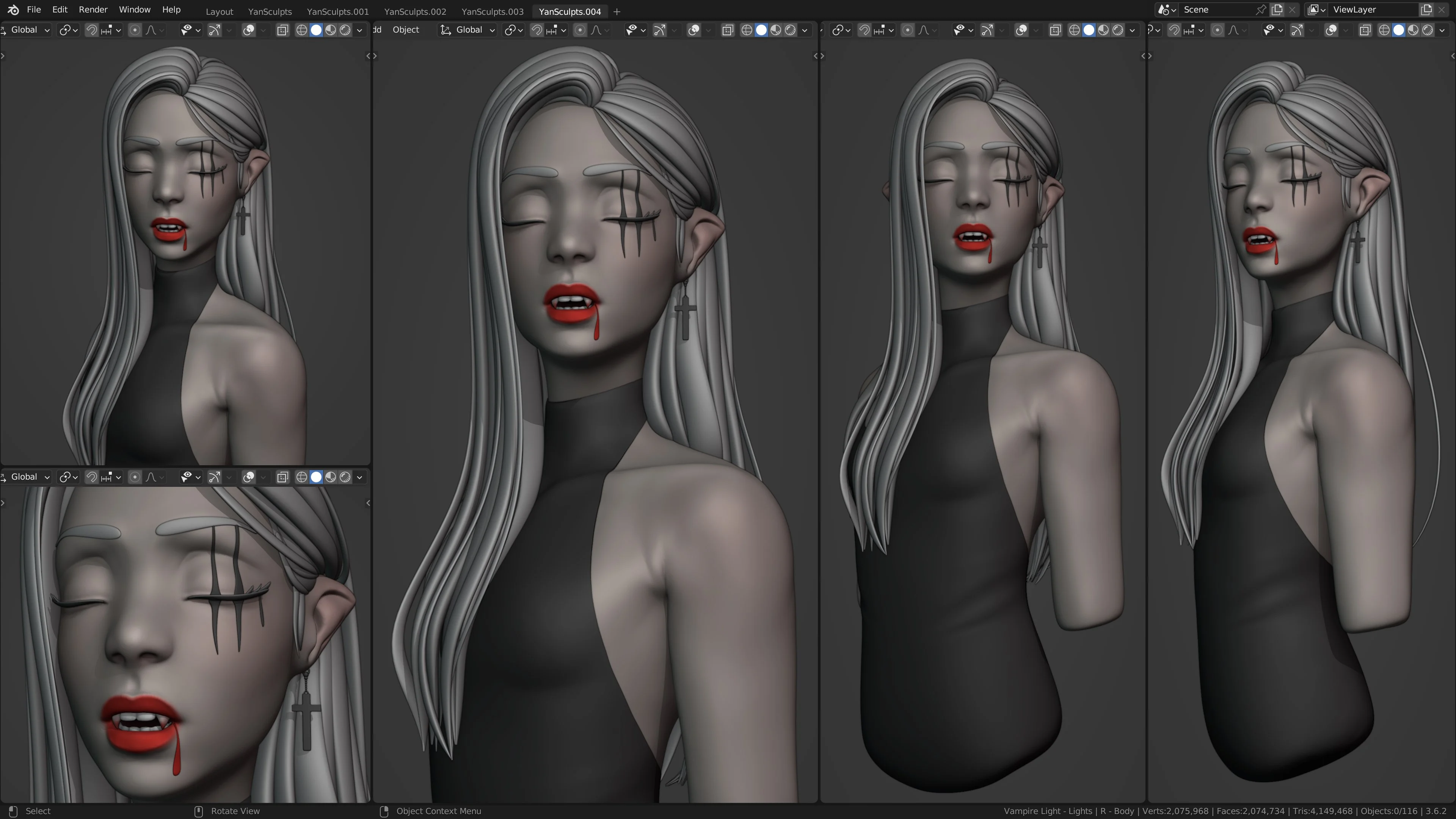Toggle gizmos in far-right viewport header
The width and height of the screenshot is (1456, 819).
point(1297,30)
